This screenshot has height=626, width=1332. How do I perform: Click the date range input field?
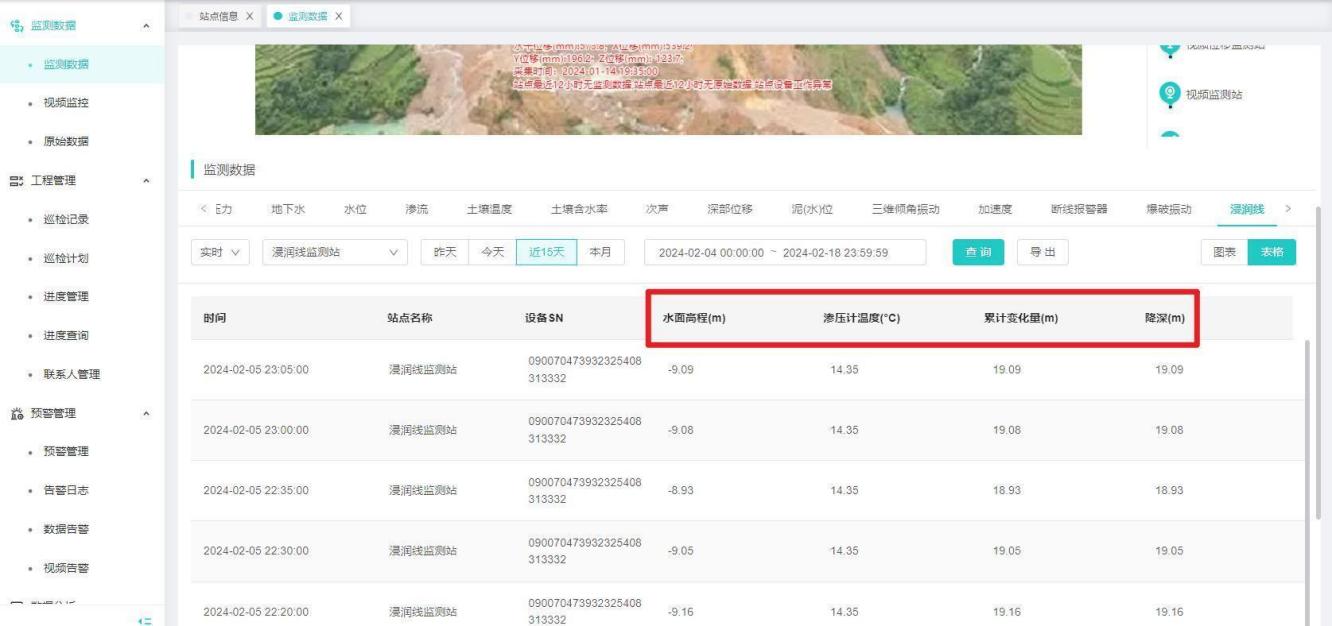pyautogui.click(x=785, y=253)
